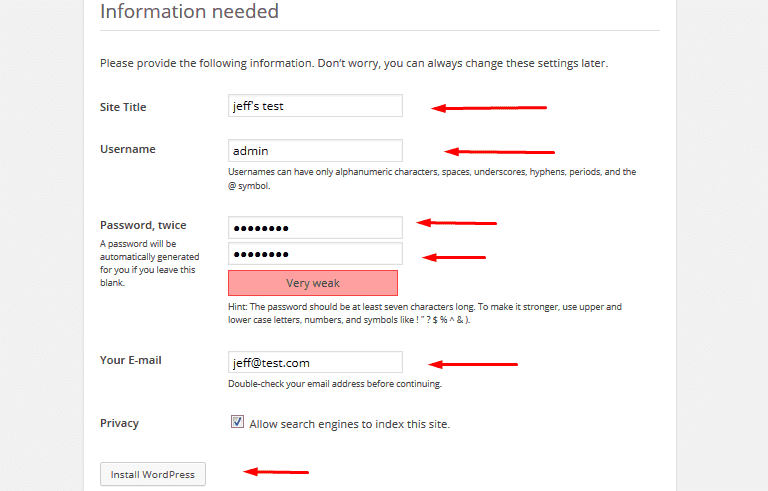Click the "Password, twice" label
The width and height of the screenshot is (768, 491).
[143, 225]
